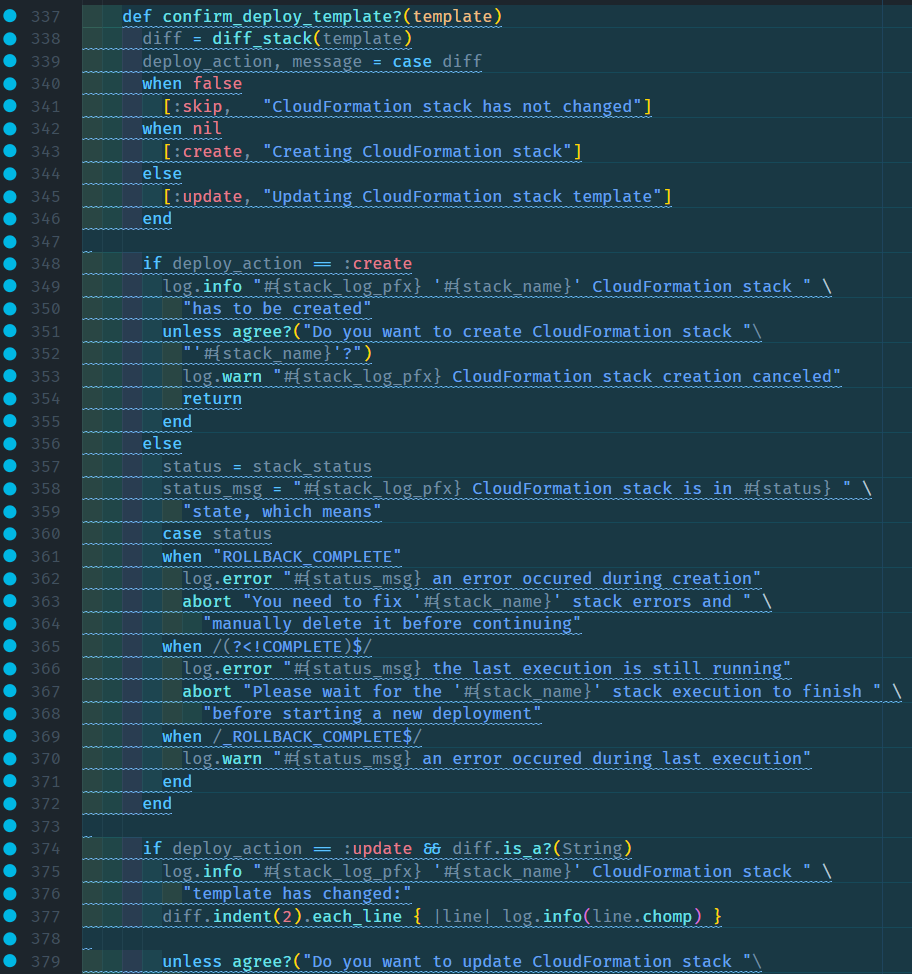The height and width of the screenshot is (974, 912).
Task: Click the breakpoint dot at line 365
Action: [10, 646]
